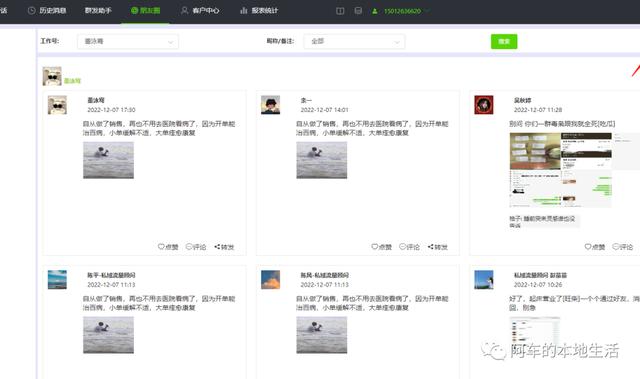Click the green moments icon in the nav bar

click(x=134, y=11)
